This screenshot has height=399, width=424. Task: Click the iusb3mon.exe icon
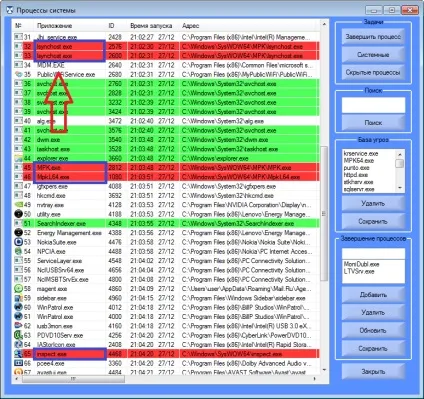click(19, 326)
